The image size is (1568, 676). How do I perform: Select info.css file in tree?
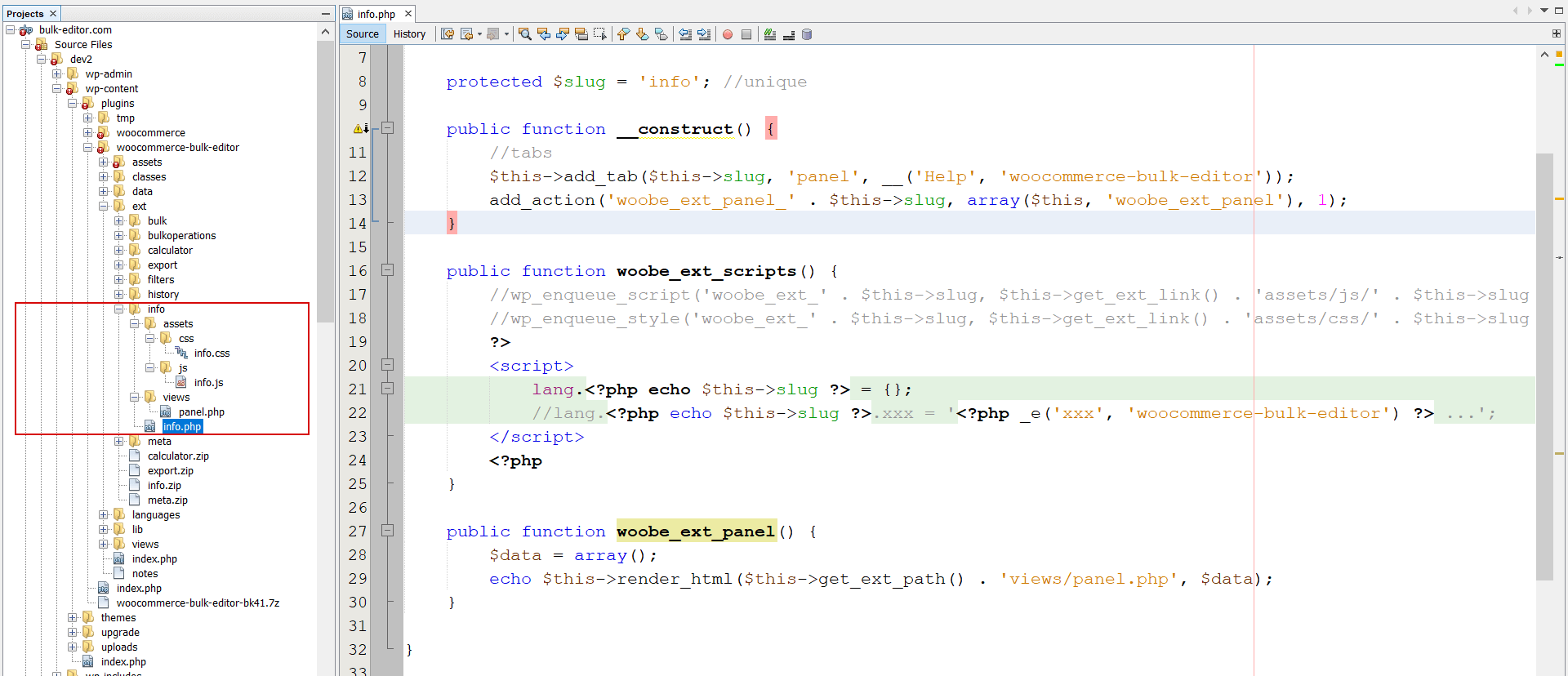[x=212, y=354]
